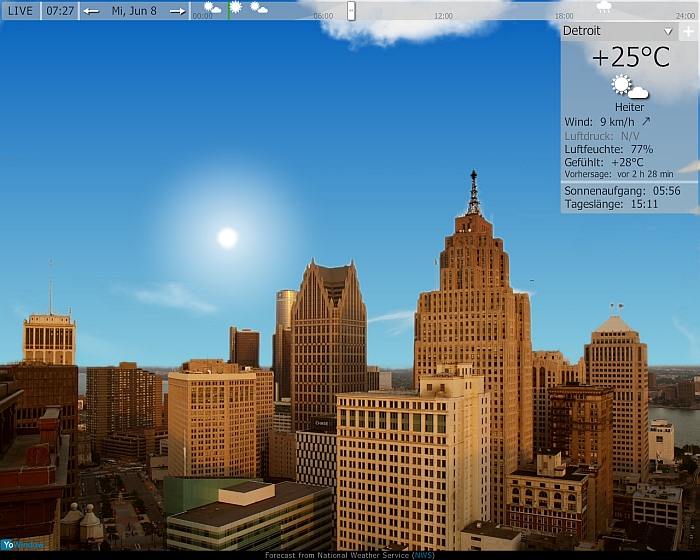Viewport: 700px width, 560px height.
Task: Click the Wind: 9 km/h row
Action: (x=607, y=122)
